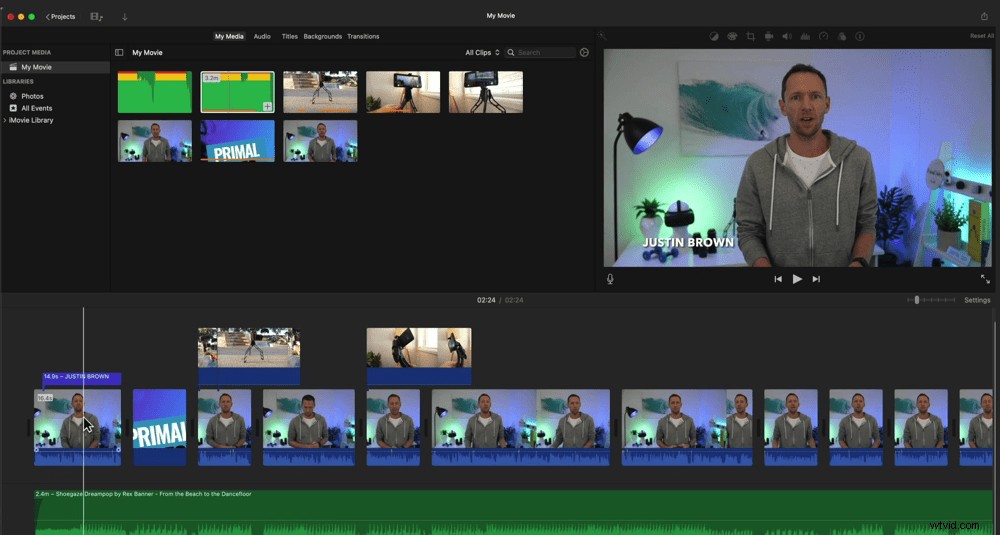1000x535 pixels.
Task: Open the Color Correction palette icon
Action: 732,36
